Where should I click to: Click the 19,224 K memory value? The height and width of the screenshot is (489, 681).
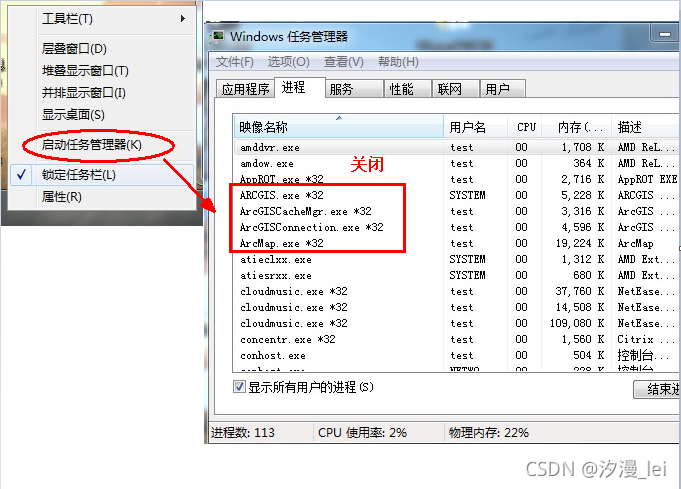pyautogui.click(x=580, y=243)
